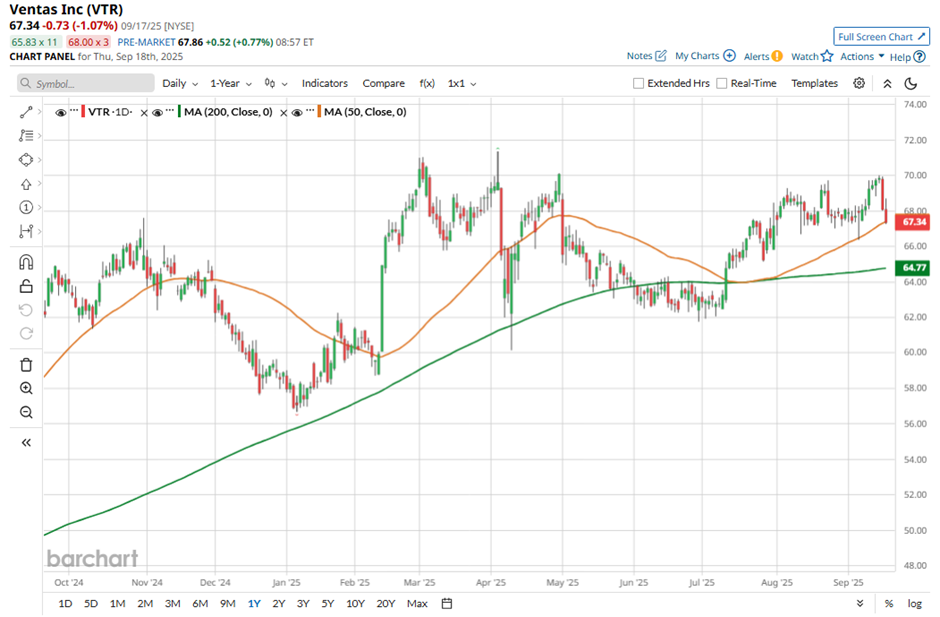The width and height of the screenshot is (940, 617).
Task: Delete drawings with the trash can icon
Action: tap(26, 365)
